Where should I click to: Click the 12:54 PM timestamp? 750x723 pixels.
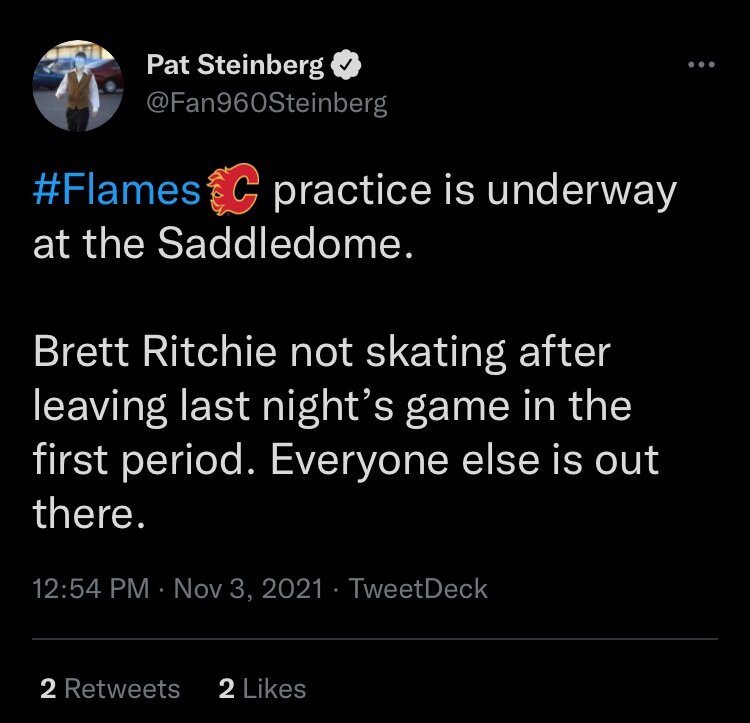click(x=91, y=588)
